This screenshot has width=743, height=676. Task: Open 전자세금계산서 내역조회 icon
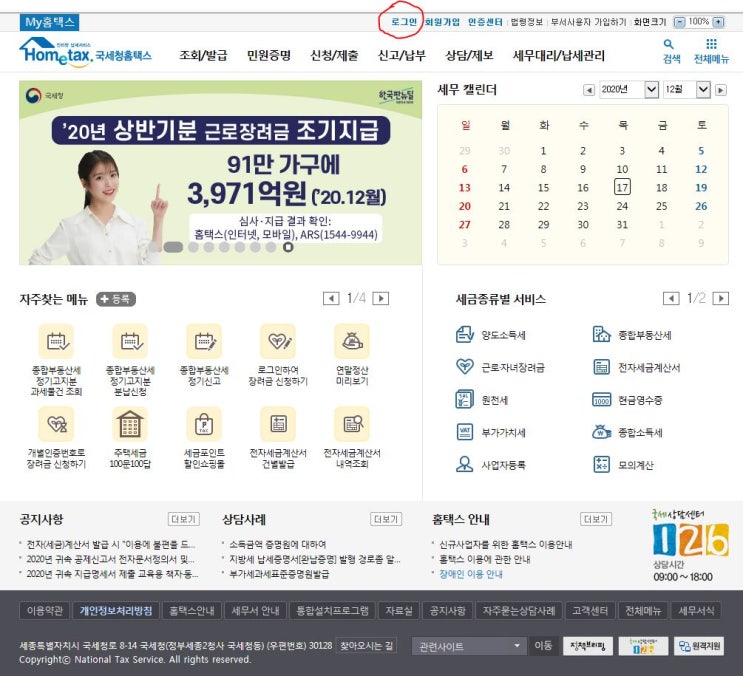click(352, 424)
